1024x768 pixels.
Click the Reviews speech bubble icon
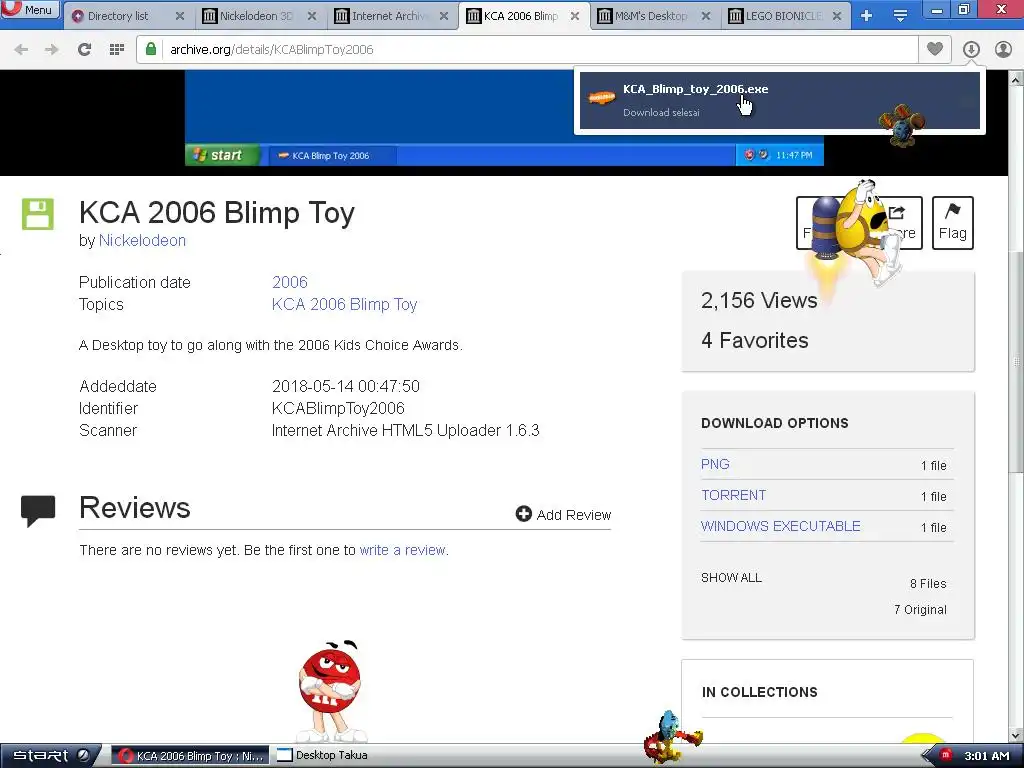tap(38, 511)
